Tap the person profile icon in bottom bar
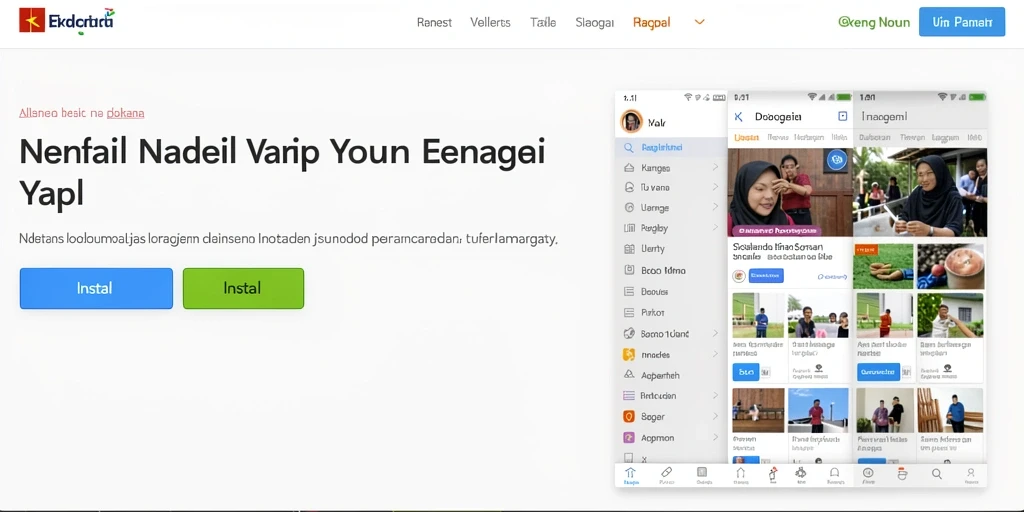The height and width of the screenshot is (512, 1024). coord(970,474)
